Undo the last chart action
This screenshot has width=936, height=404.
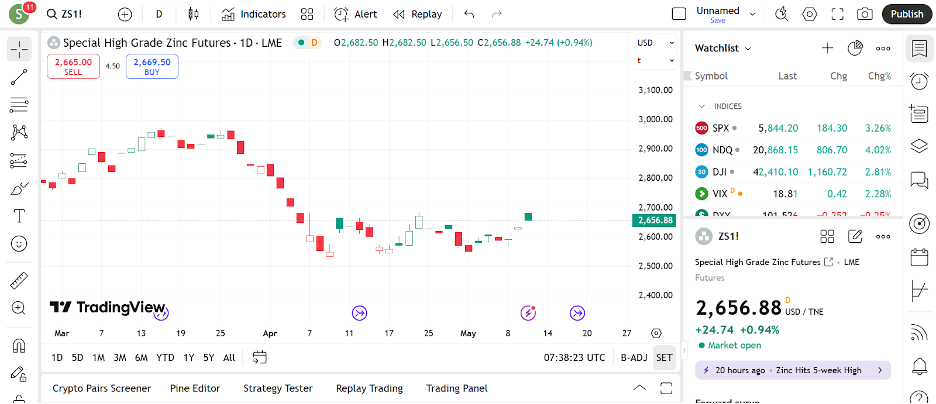[x=469, y=14]
